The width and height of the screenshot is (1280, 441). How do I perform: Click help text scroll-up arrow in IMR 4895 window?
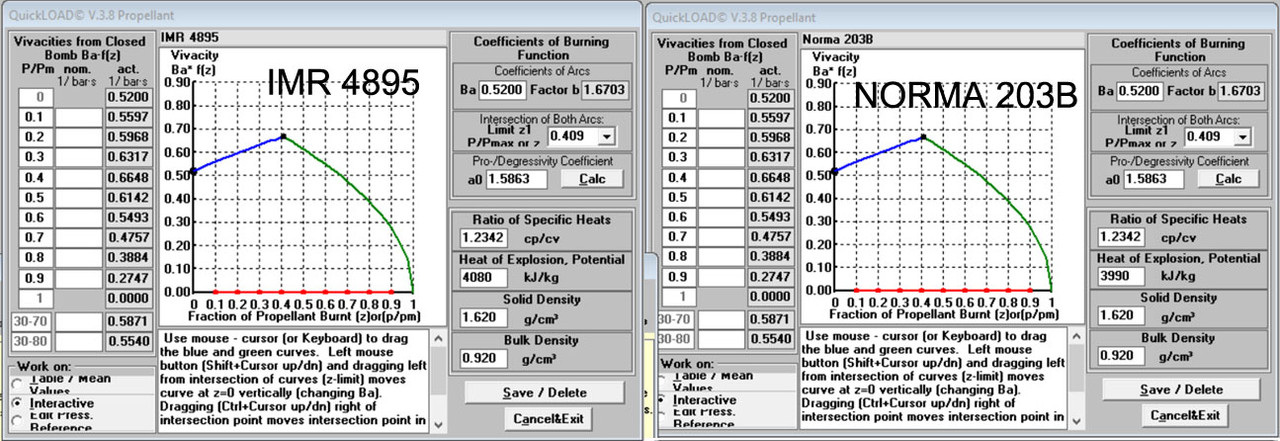tap(437, 339)
